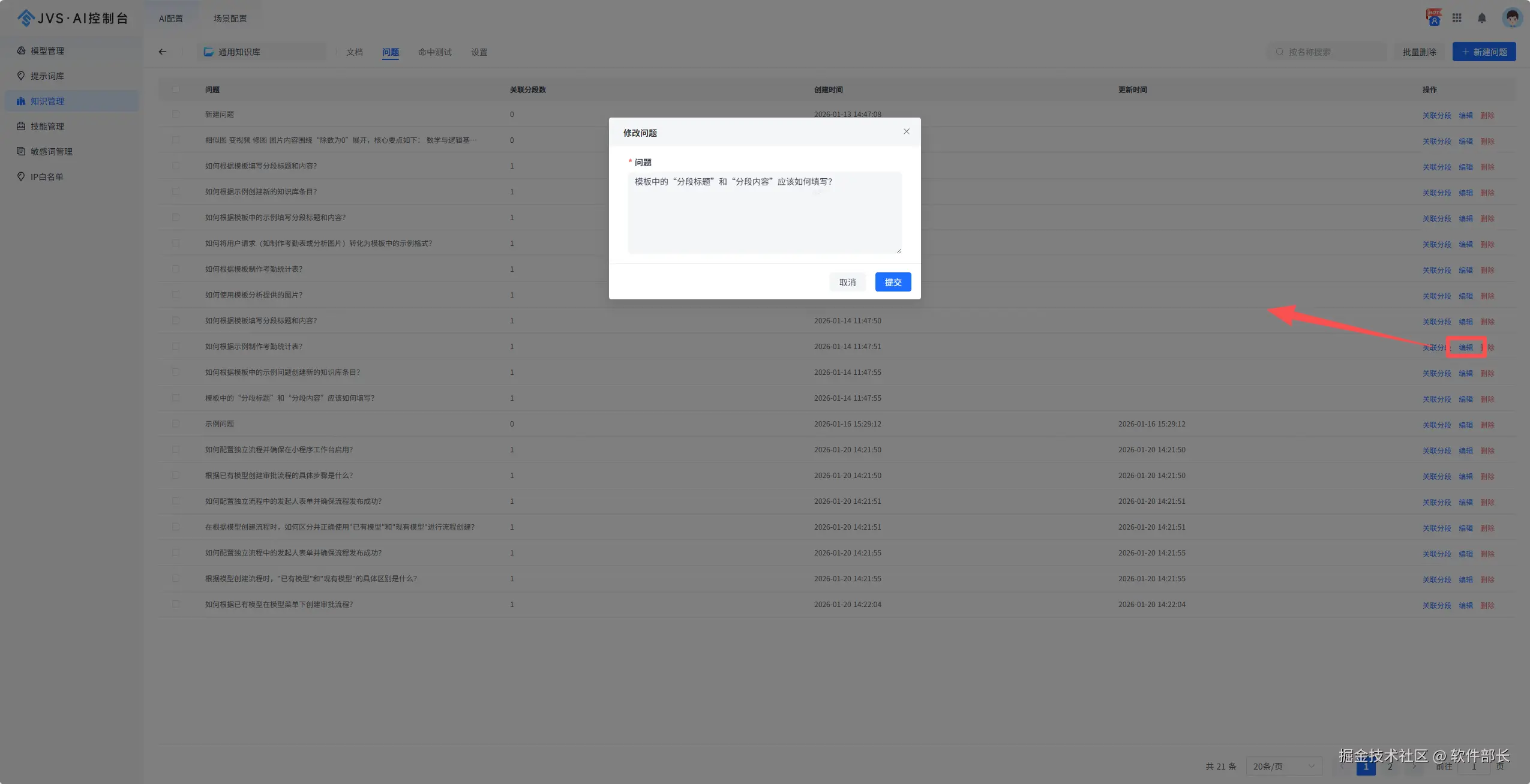
Task: Check the checkbox for 新建问题 row
Action: point(176,114)
